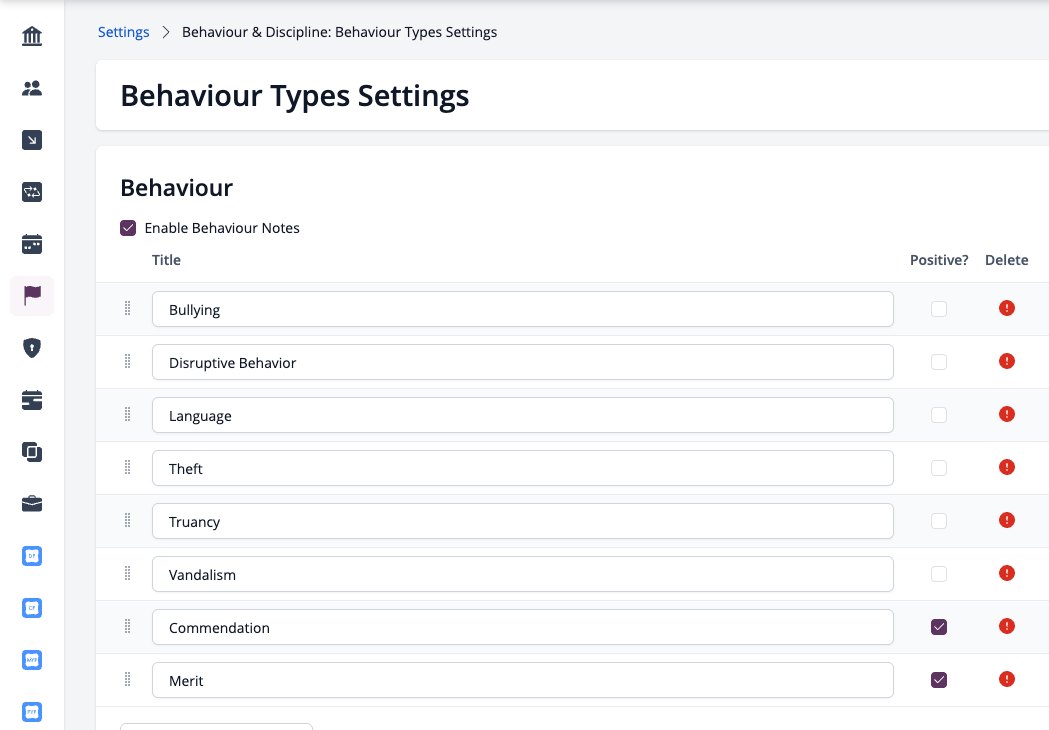
Task: Open the swap arrows sidebar icon
Action: [32, 192]
